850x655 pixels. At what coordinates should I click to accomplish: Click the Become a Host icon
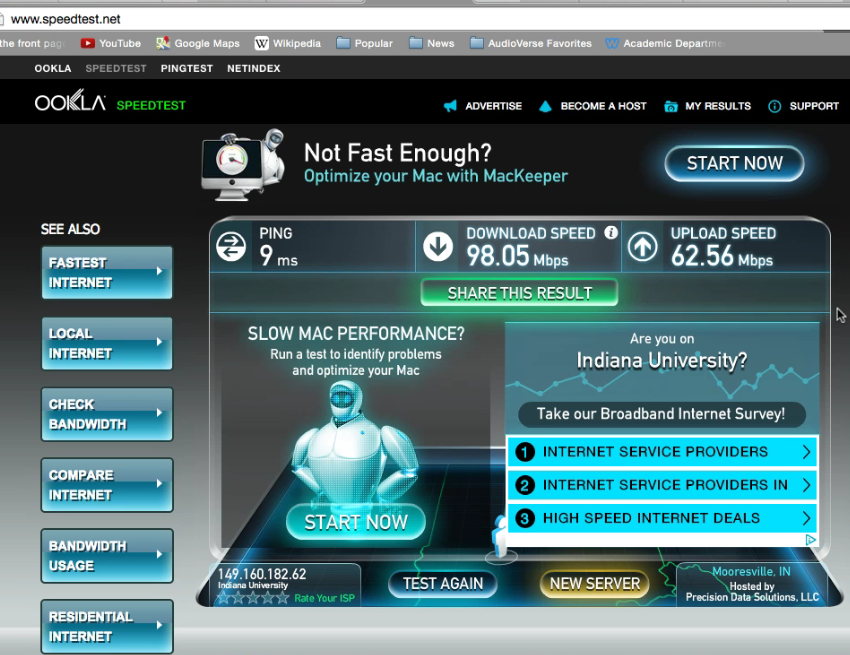[545, 106]
